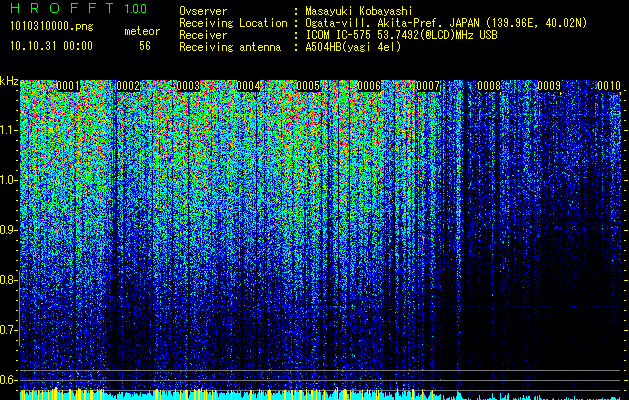629x400 pixels.
Task: Click the 0001 minute marker
Action: (68, 86)
